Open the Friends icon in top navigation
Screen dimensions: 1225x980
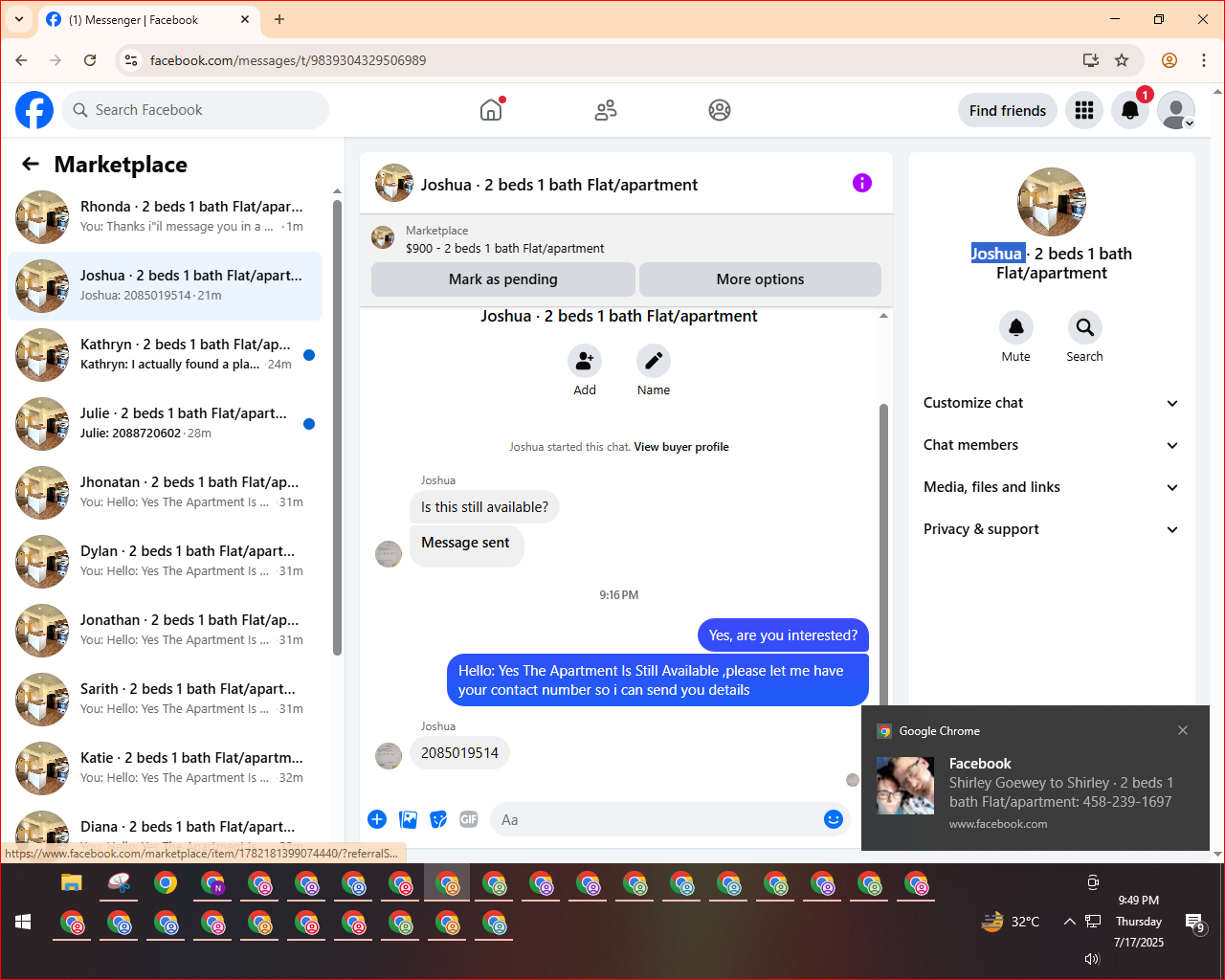(x=606, y=110)
